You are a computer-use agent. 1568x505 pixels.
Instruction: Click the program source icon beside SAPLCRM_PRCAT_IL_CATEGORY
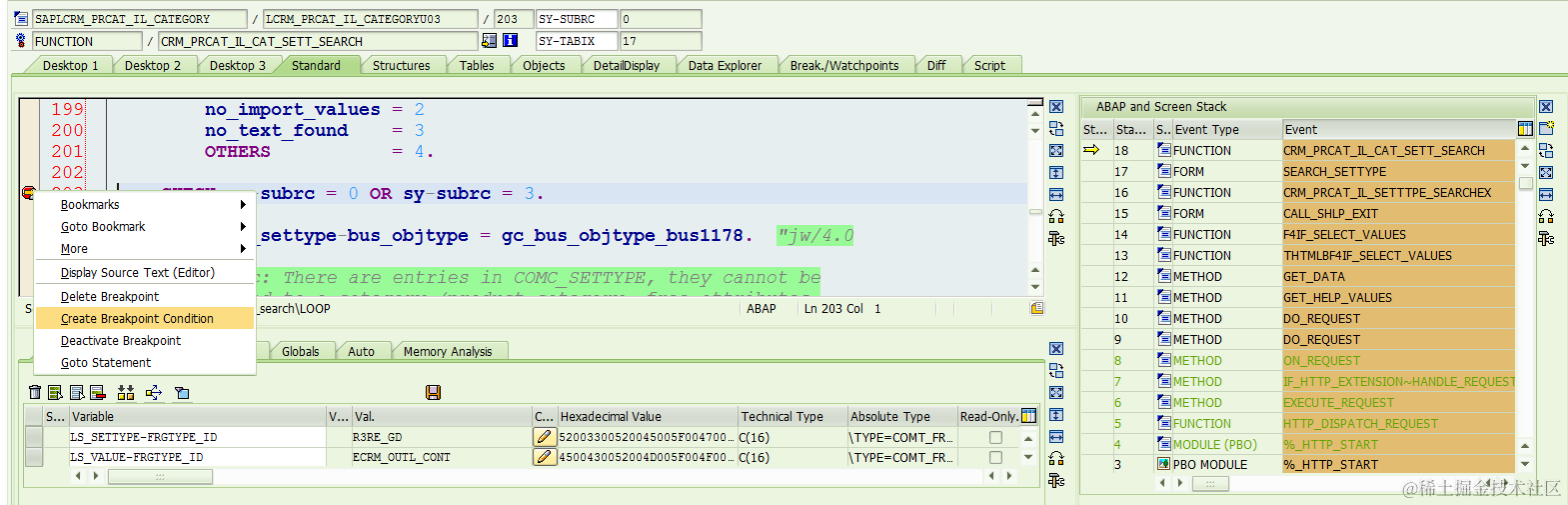click(21, 19)
